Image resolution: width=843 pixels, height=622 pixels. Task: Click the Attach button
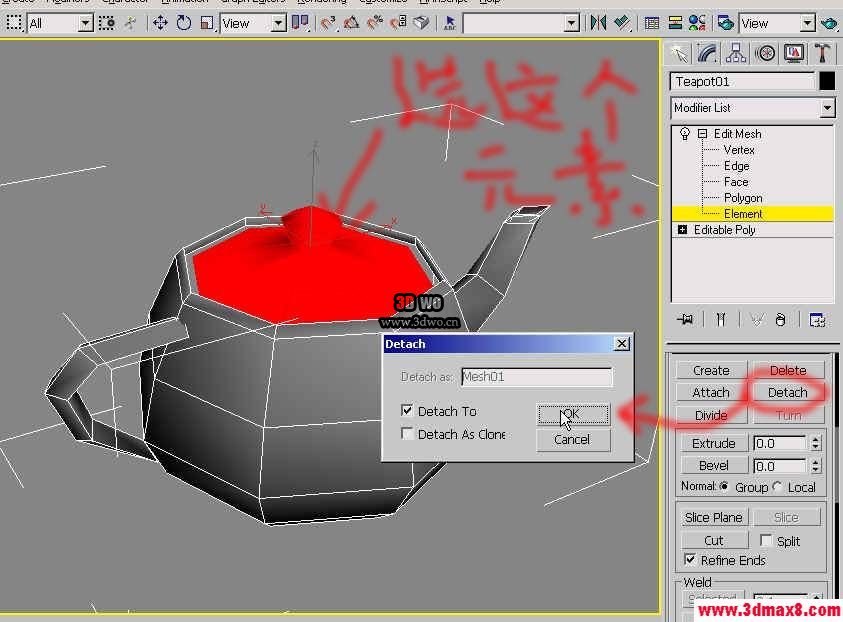coord(711,392)
